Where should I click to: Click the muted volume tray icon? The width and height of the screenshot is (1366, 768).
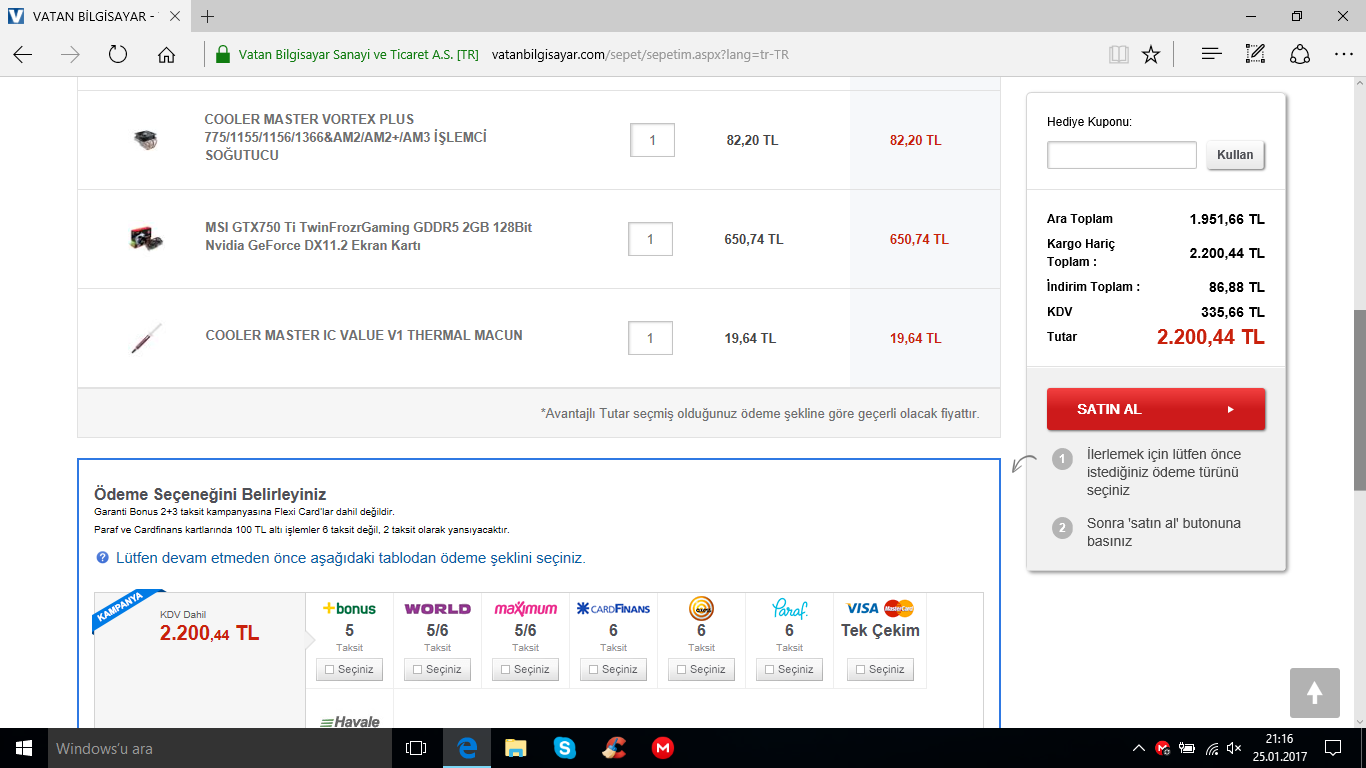[1235, 748]
